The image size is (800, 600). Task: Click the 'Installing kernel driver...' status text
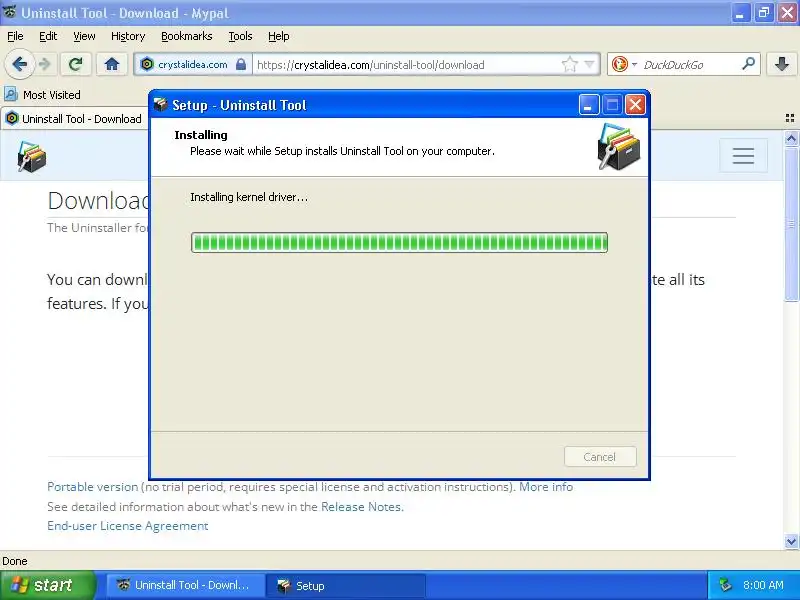249,197
